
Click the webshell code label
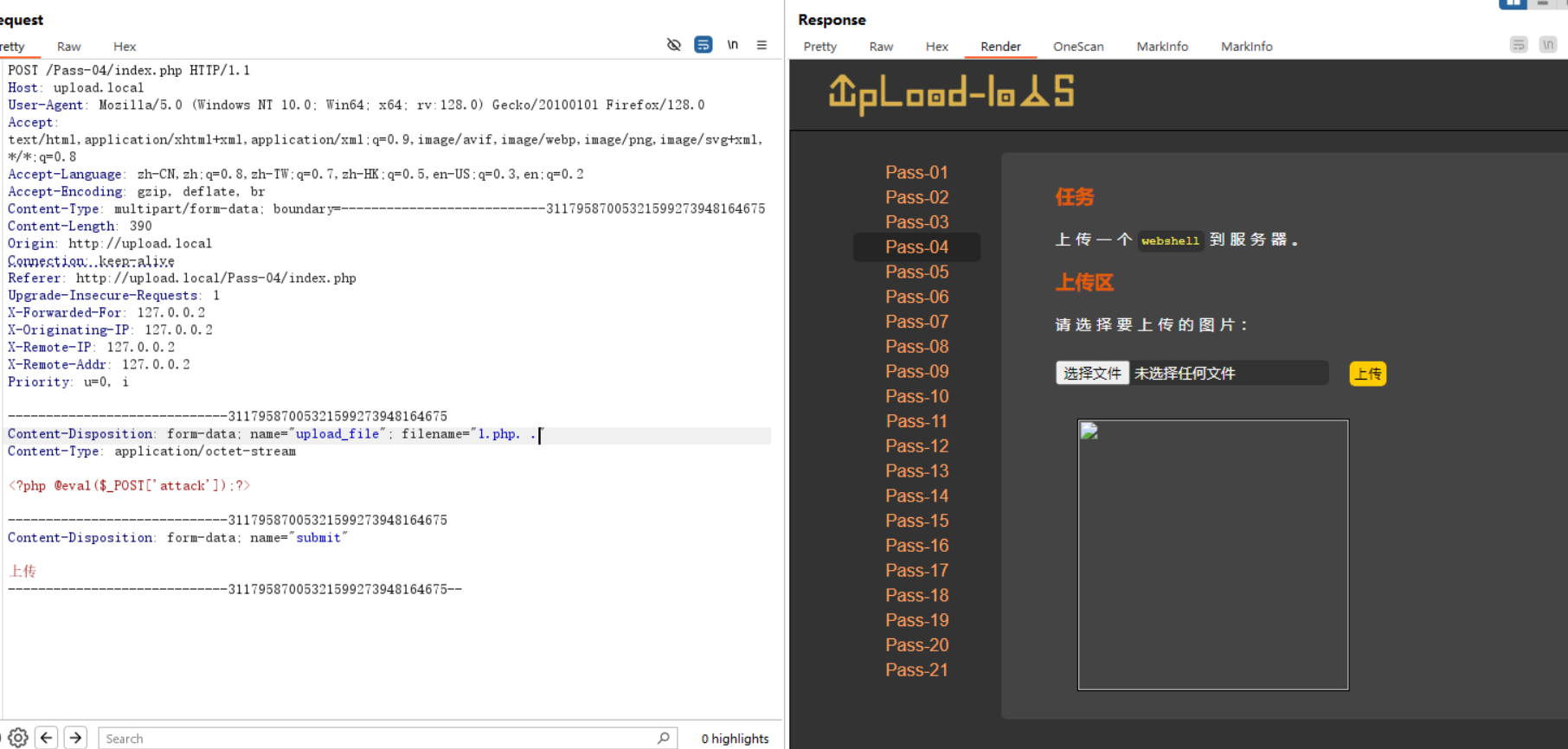click(x=1170, y=240)
